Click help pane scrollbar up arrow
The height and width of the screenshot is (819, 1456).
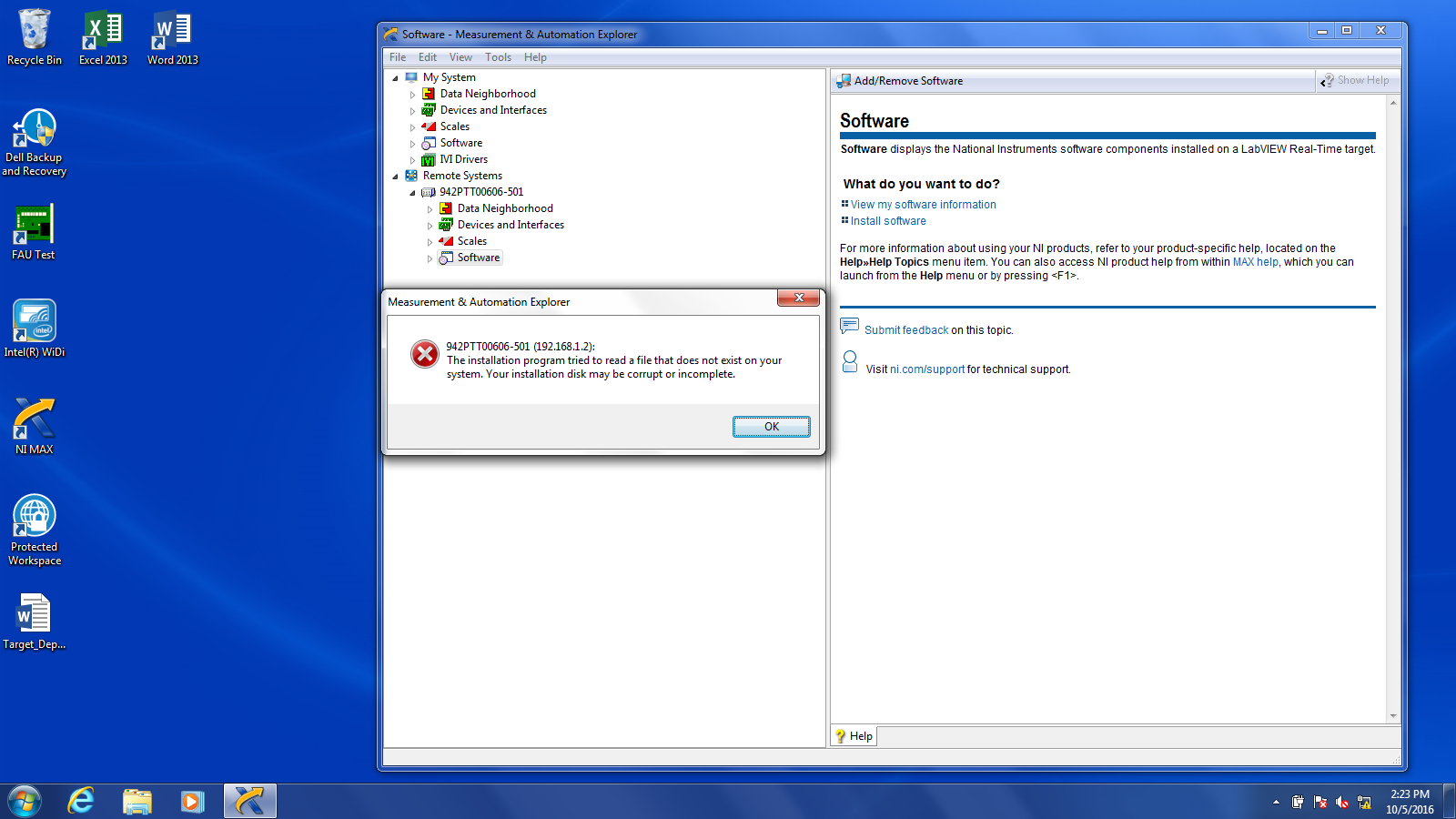point(1393,103)
